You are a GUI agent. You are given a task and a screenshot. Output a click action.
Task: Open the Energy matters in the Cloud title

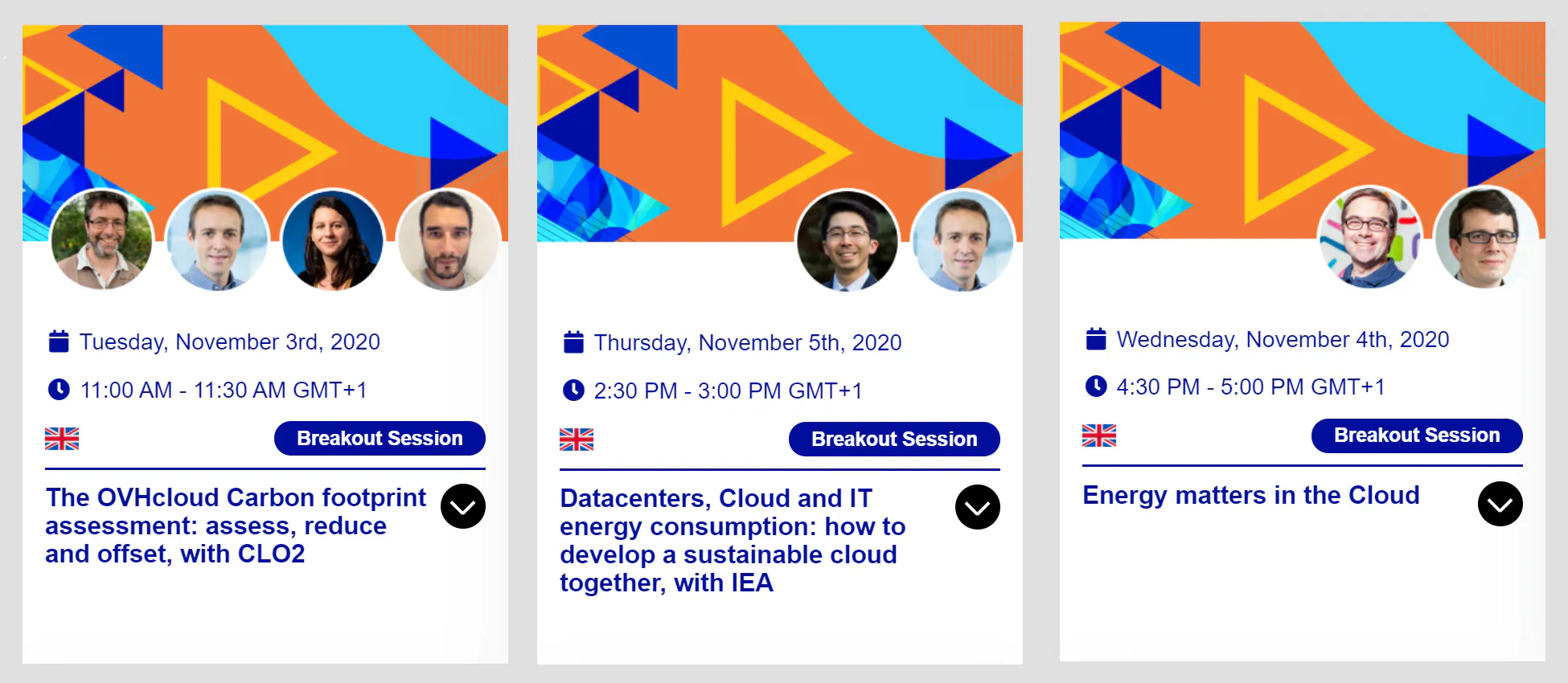[1251, 495]
